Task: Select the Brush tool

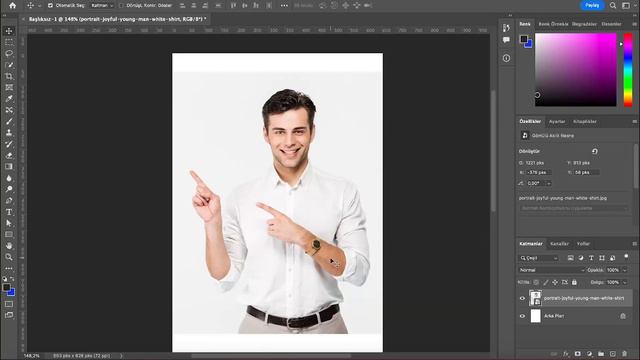Action: 9,122
